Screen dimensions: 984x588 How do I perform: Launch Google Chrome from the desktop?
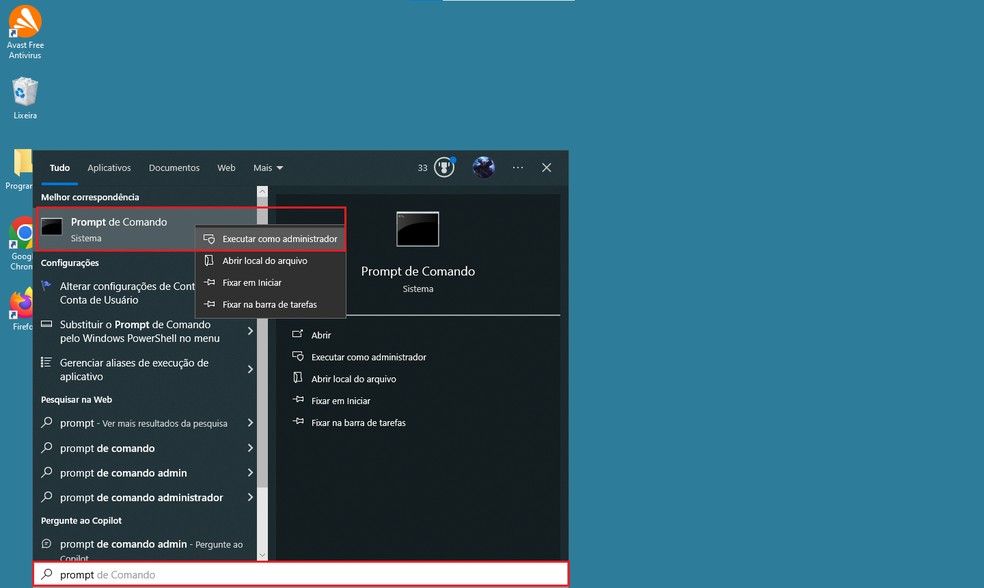coord(22,233)
